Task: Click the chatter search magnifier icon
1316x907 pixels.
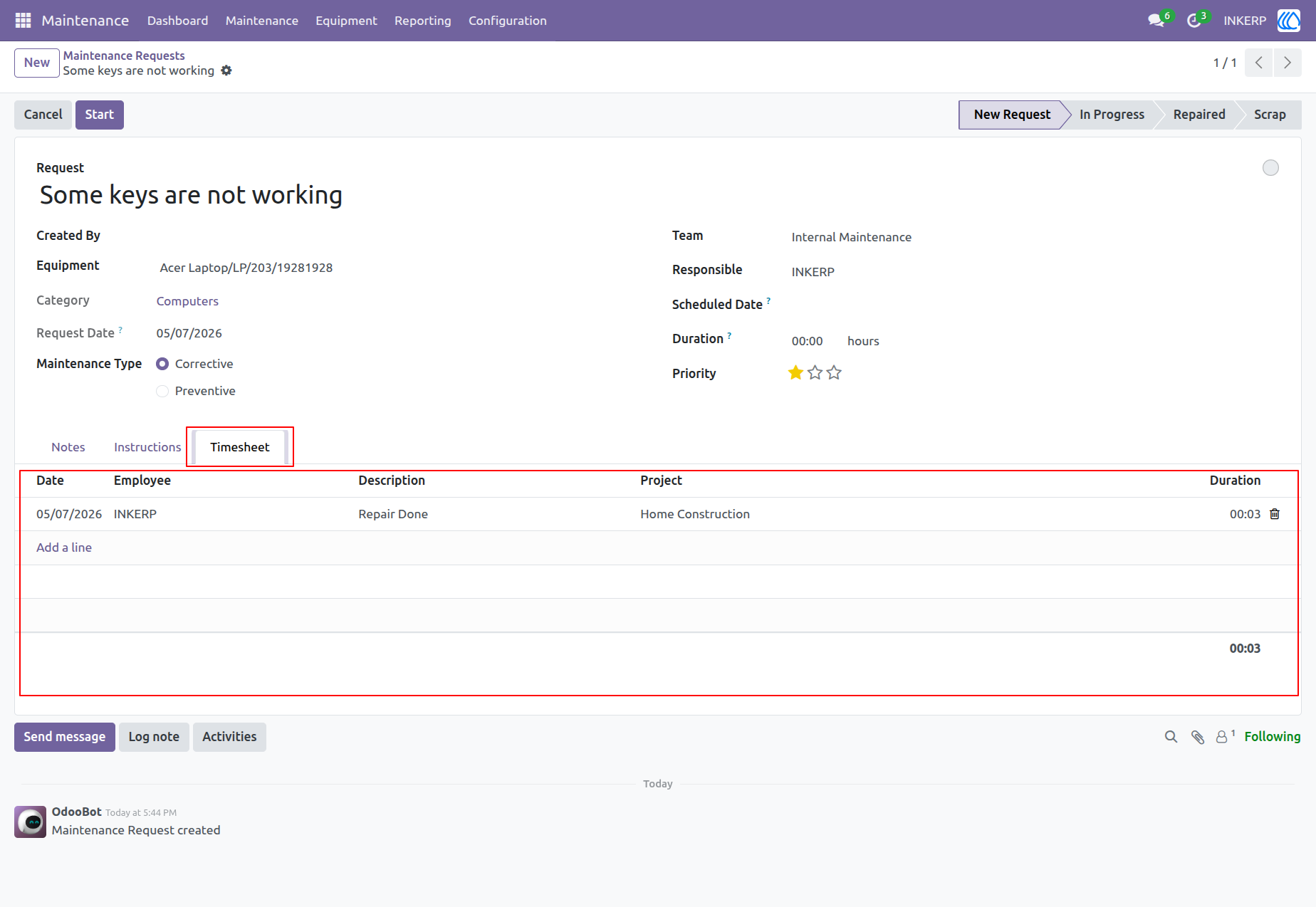Action: 1171,737
